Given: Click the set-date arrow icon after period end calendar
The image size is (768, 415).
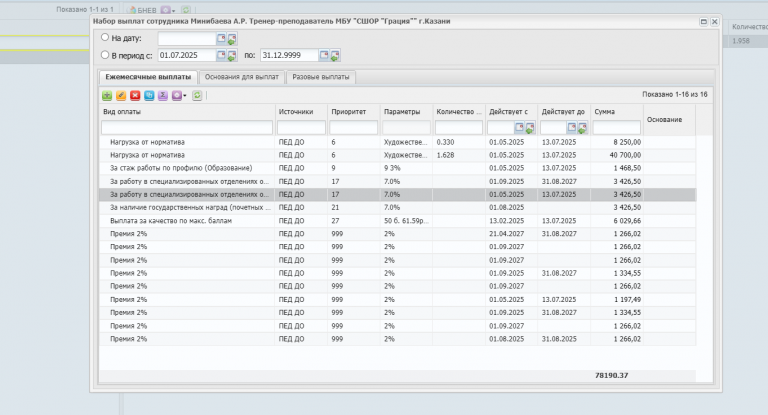Looking at the screenshot, I should click(x=335, y=56).
